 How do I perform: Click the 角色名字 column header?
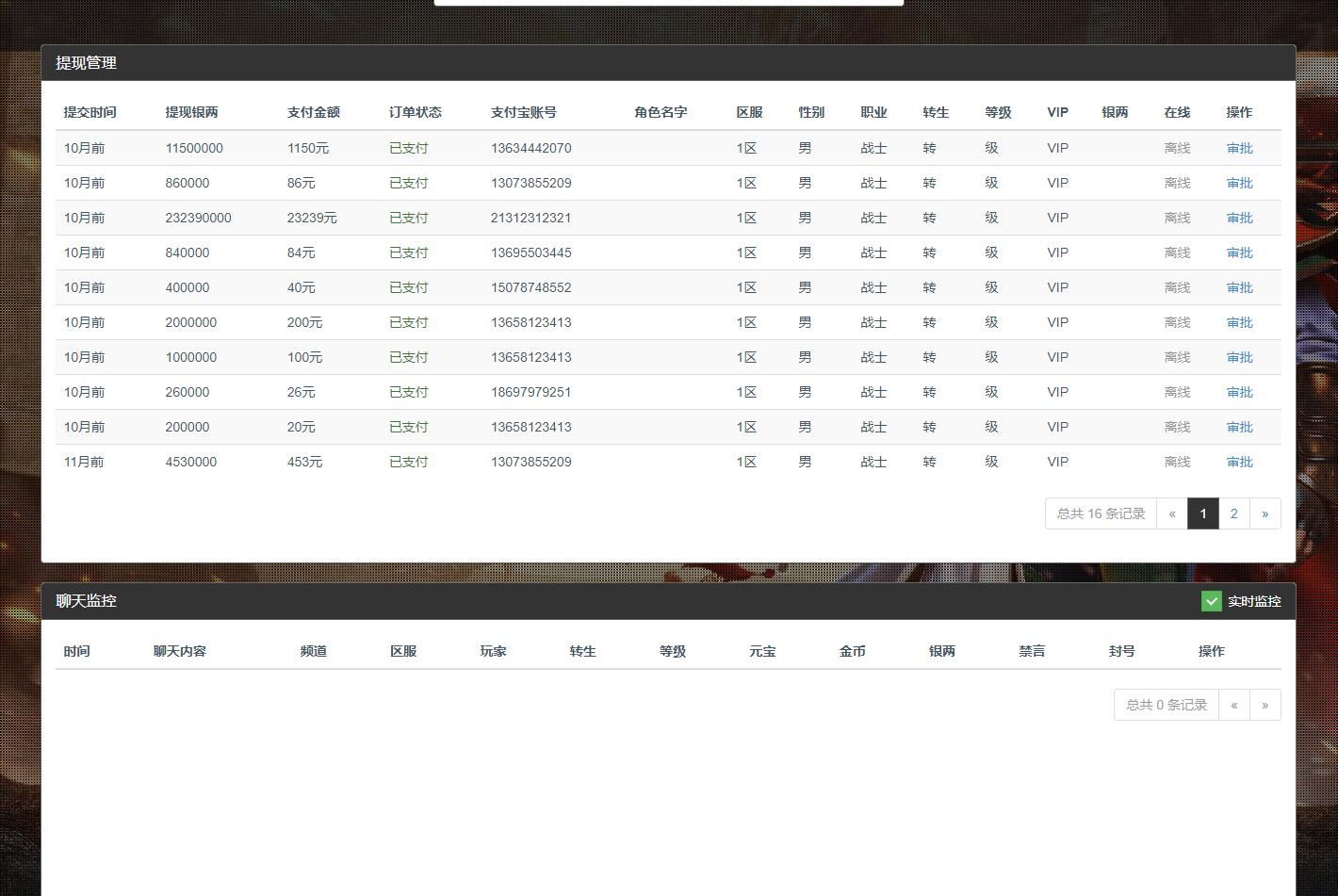(x=661, y=112)
